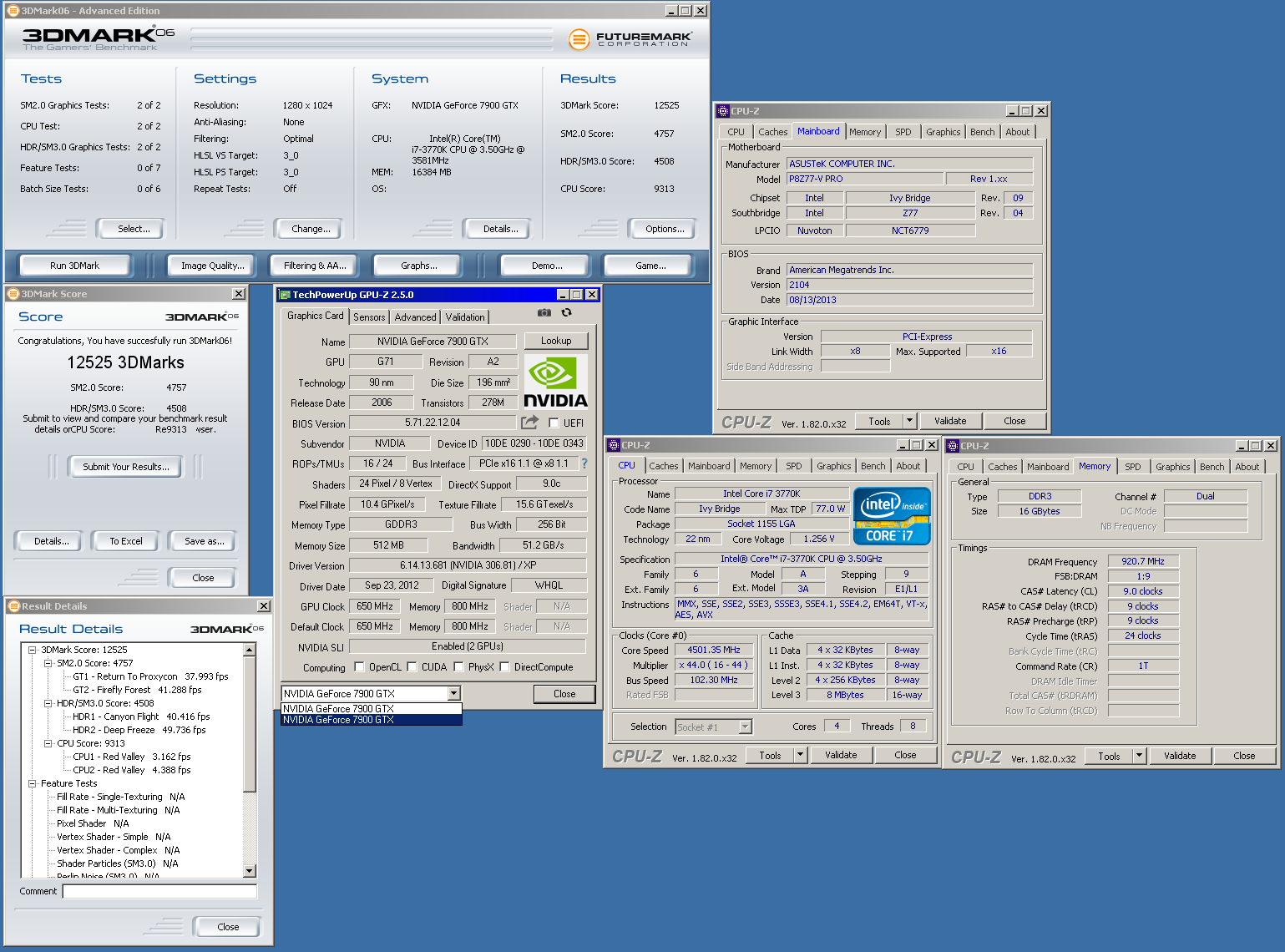Check the PhysX checkbox

(458, 667)
